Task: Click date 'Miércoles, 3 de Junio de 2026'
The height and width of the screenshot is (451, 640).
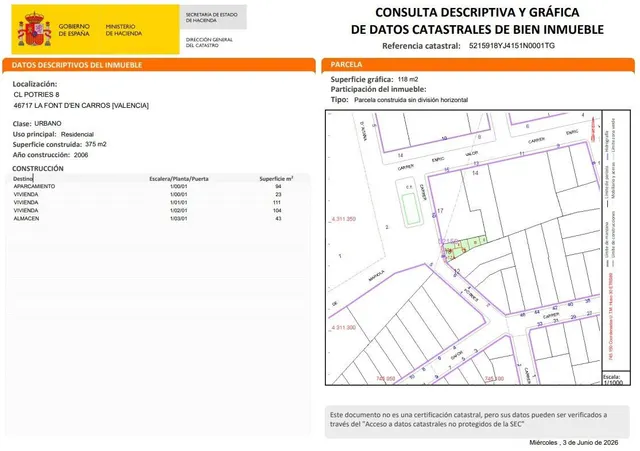Action: [x=574, y=443]
